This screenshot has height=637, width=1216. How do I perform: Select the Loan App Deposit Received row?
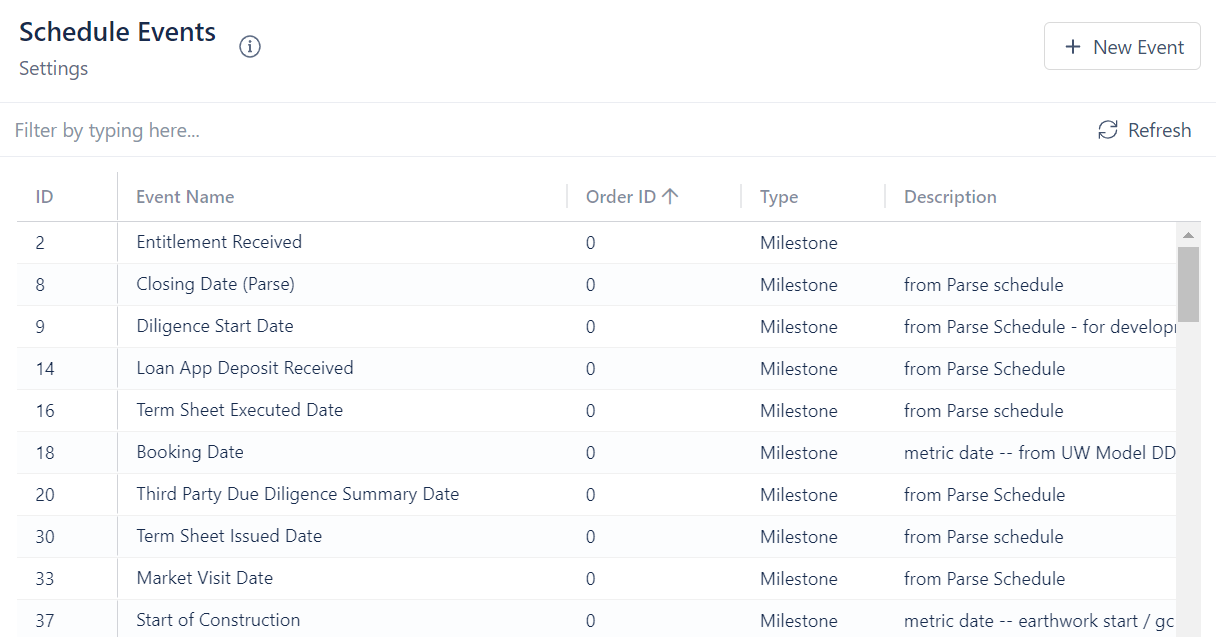click(245, 369)
